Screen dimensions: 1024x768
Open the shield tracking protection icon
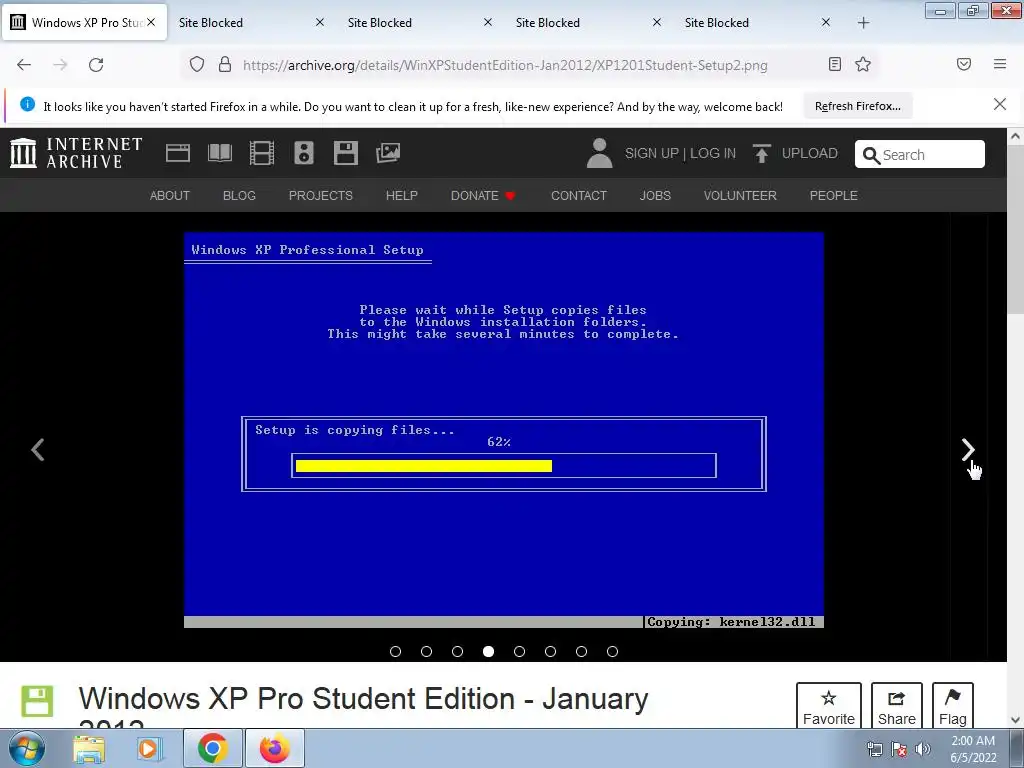197,65
